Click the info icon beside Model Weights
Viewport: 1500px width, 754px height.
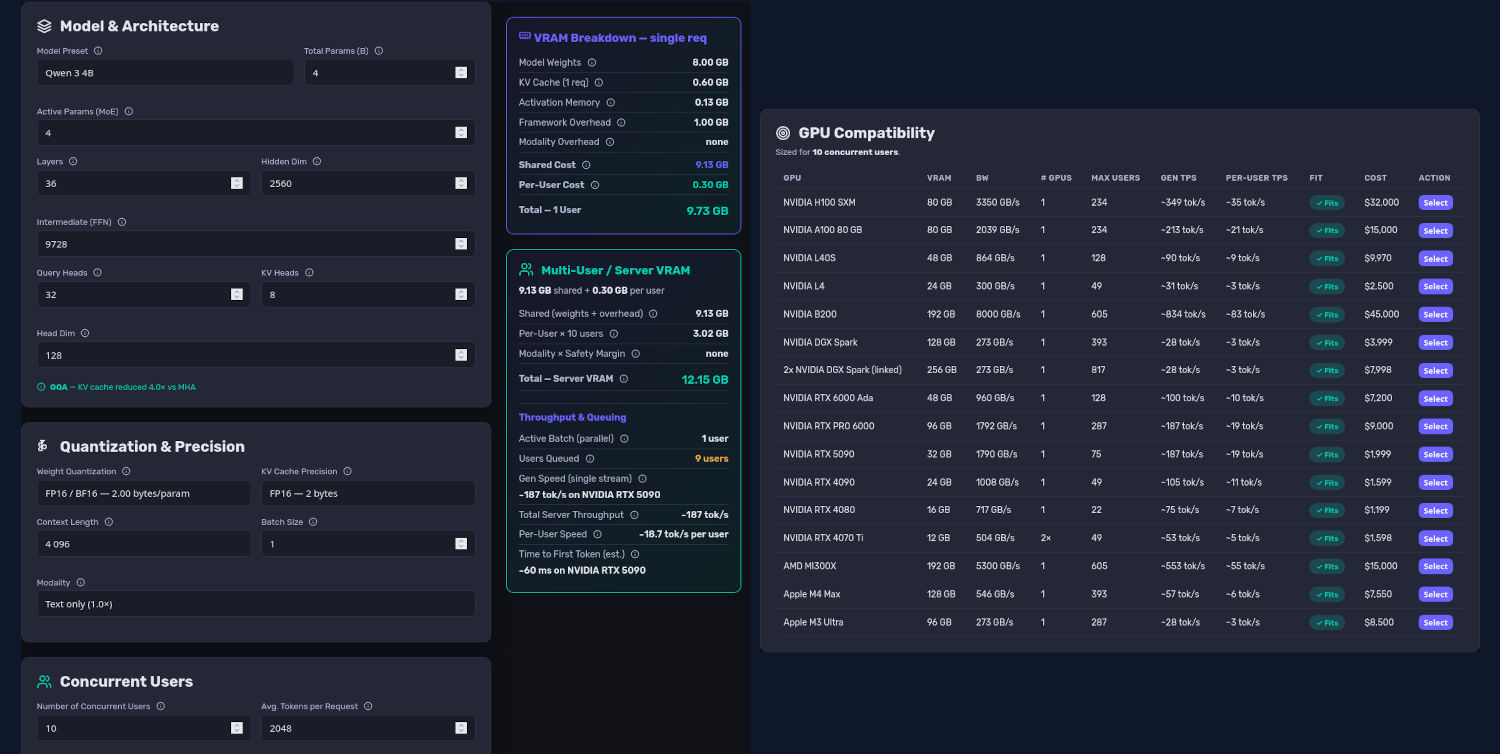point(592,63)
